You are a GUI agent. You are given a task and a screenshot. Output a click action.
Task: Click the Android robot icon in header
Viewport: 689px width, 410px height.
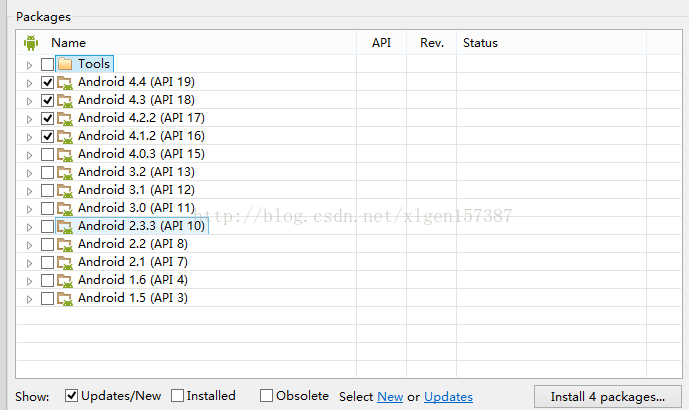[x=31, y=43]
